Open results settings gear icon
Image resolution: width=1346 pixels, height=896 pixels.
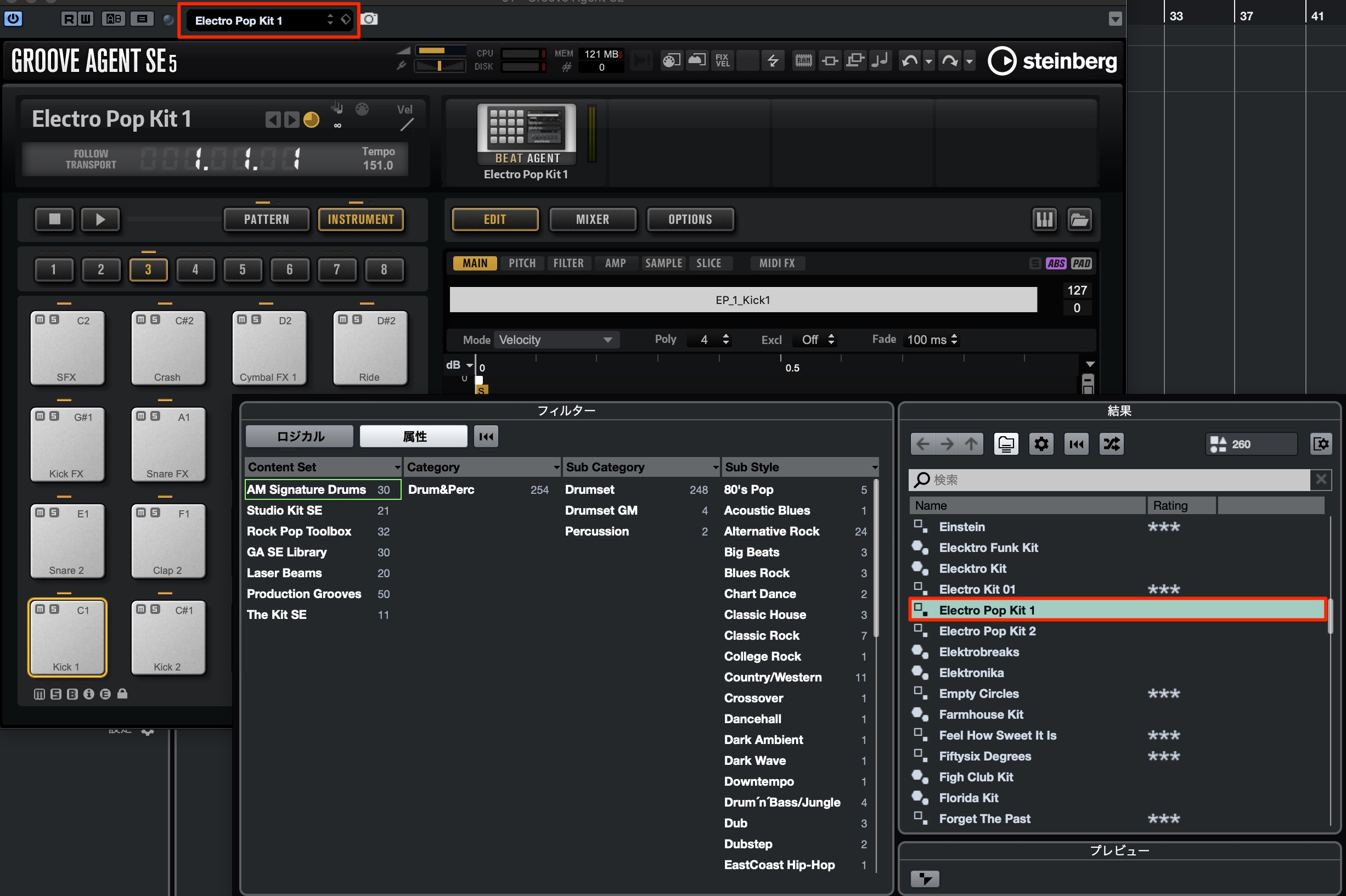click(x=1041, y=444)
